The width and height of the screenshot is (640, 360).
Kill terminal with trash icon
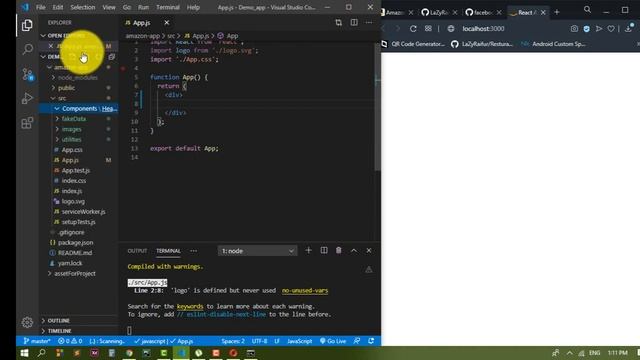tap(338, 250)
